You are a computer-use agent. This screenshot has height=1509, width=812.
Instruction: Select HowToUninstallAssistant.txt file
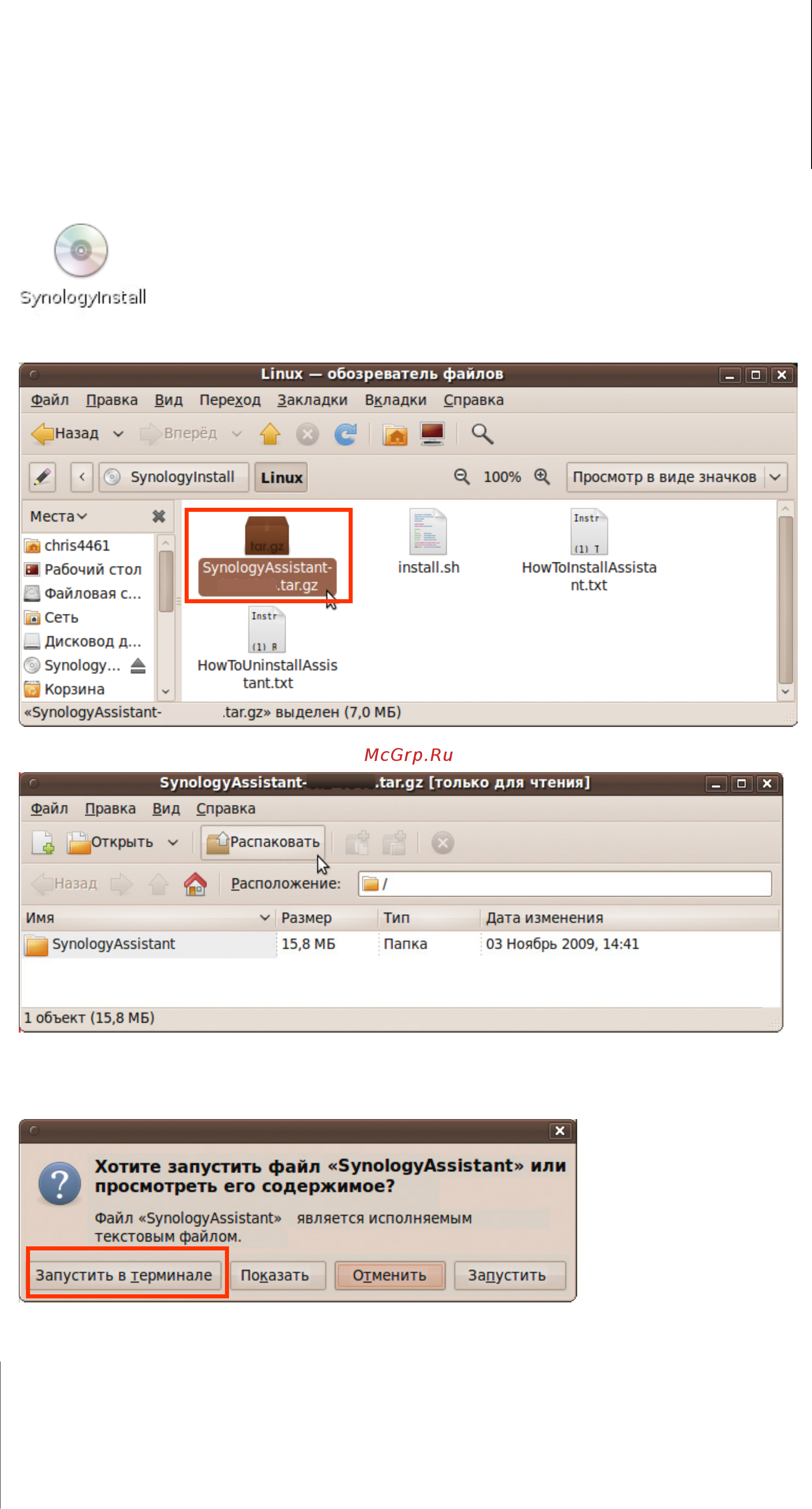tap(267, 649)
